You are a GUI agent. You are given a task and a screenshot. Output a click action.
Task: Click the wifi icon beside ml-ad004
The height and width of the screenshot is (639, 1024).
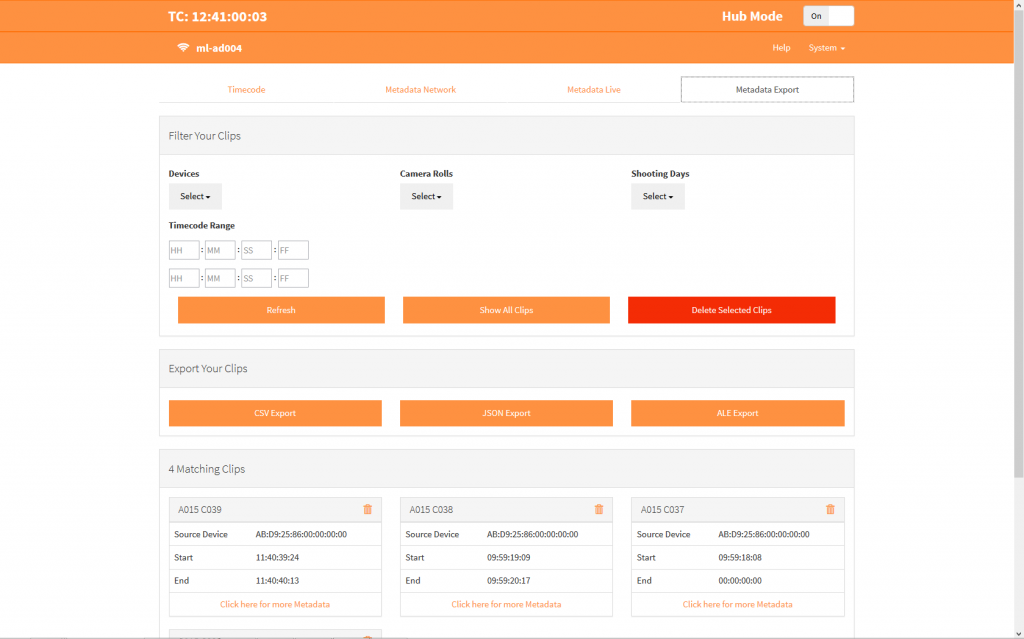(x=183, y=48)
